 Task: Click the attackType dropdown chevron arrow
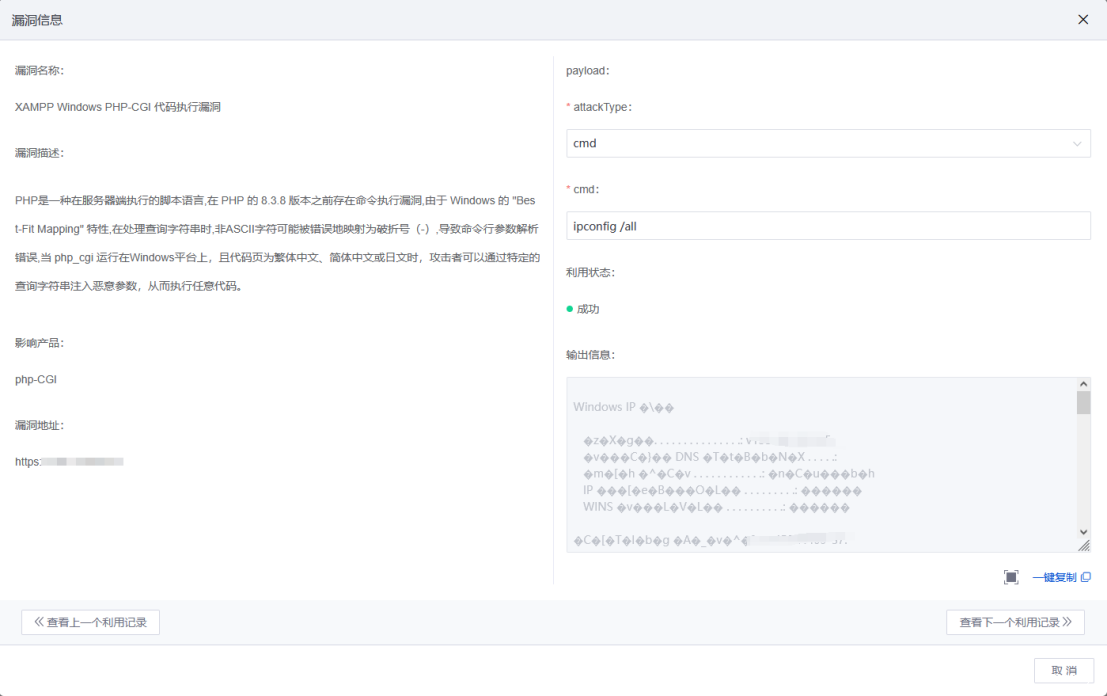(1077, 144)
